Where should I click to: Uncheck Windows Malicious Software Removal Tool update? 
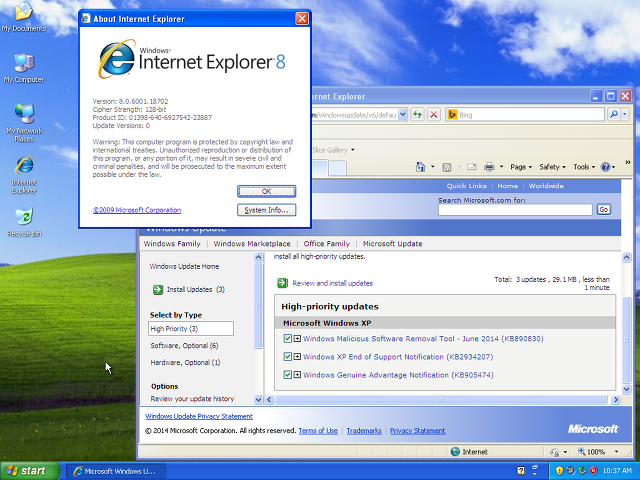tap(288, 338)
